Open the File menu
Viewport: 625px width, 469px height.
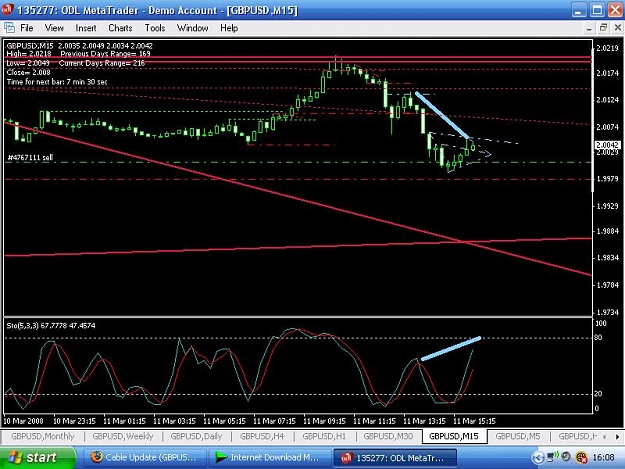[x=27, y=28]
